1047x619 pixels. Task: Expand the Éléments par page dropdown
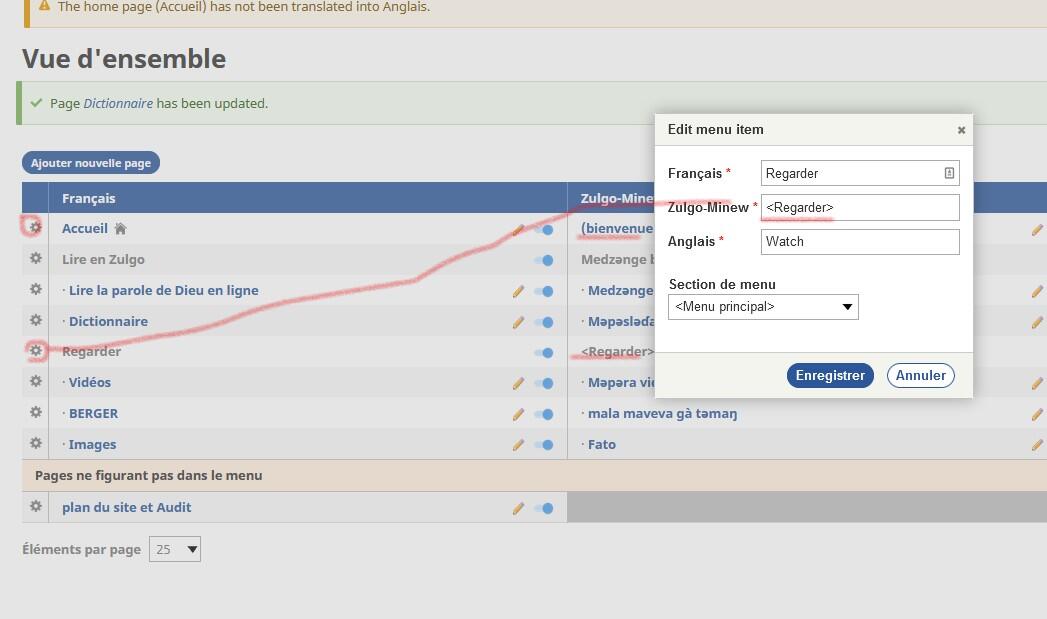click(x=175, y=549)
